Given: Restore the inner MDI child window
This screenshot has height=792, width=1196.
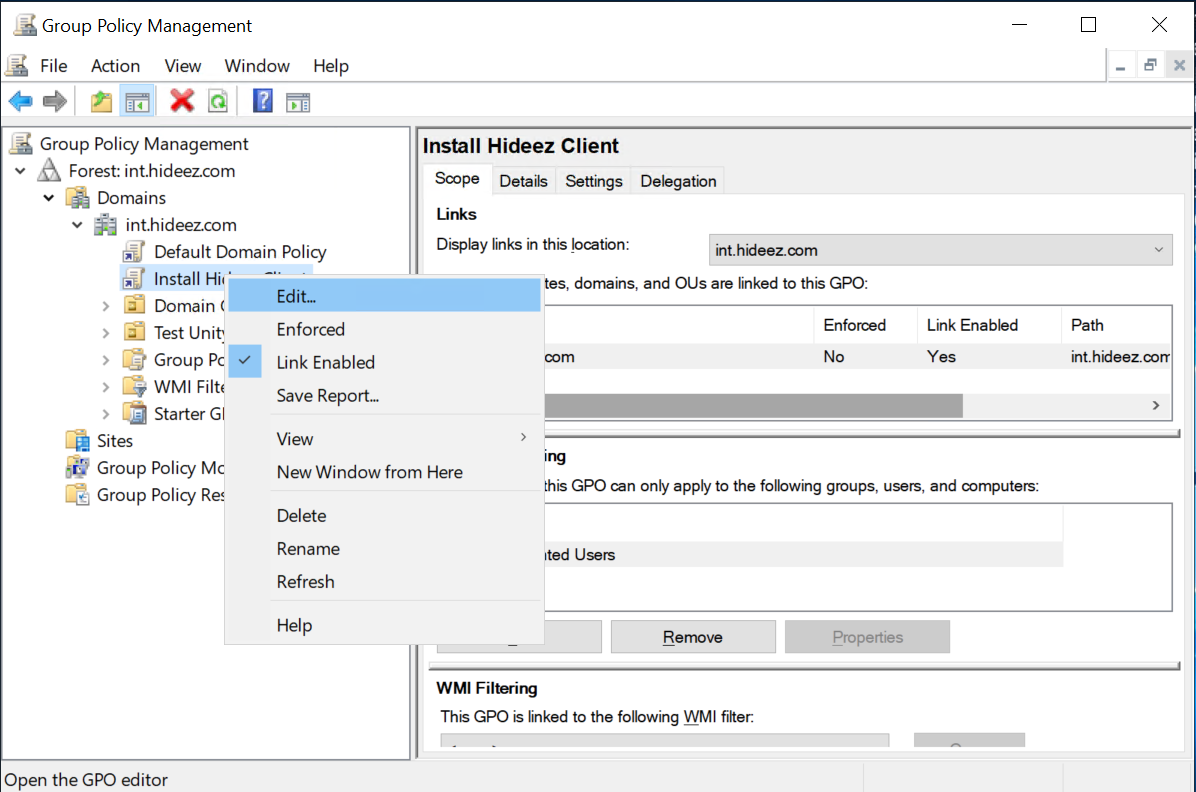Looking at the screenshot, I should [x=1149, y=66].
